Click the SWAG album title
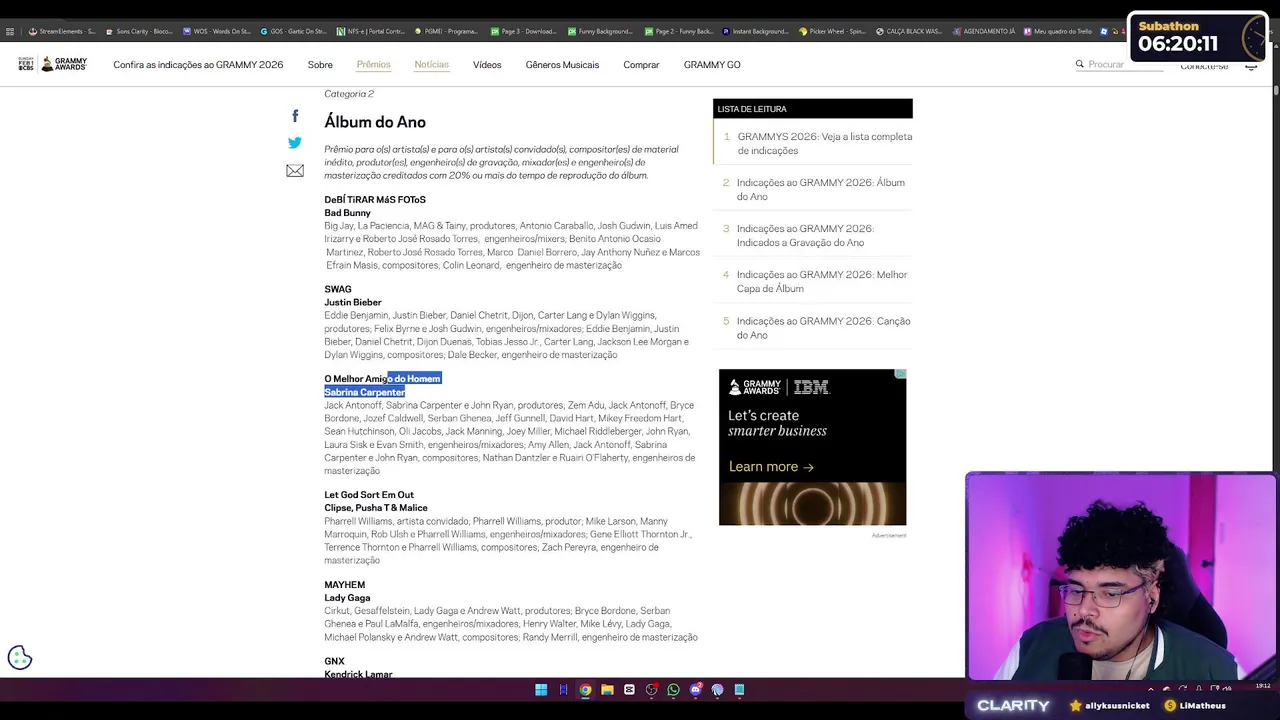The height and width of the screenshot is (720, 1280). click(x=338, y=289)
